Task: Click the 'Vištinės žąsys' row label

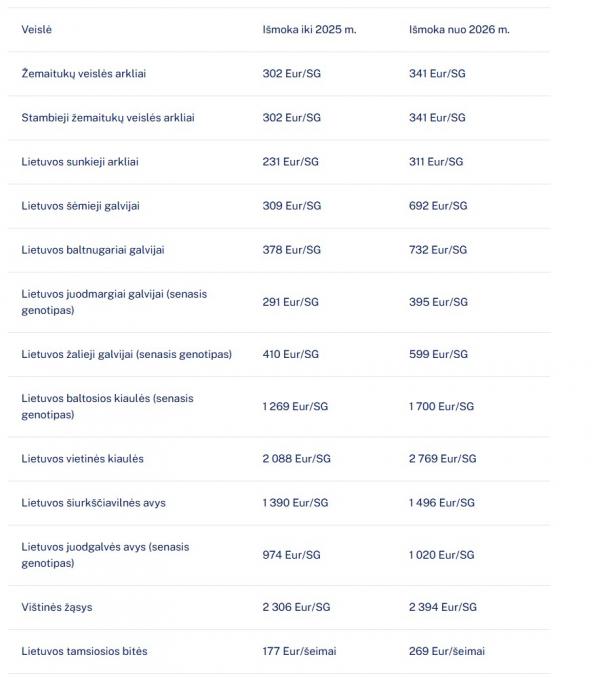Action: [x=57, y=607]
